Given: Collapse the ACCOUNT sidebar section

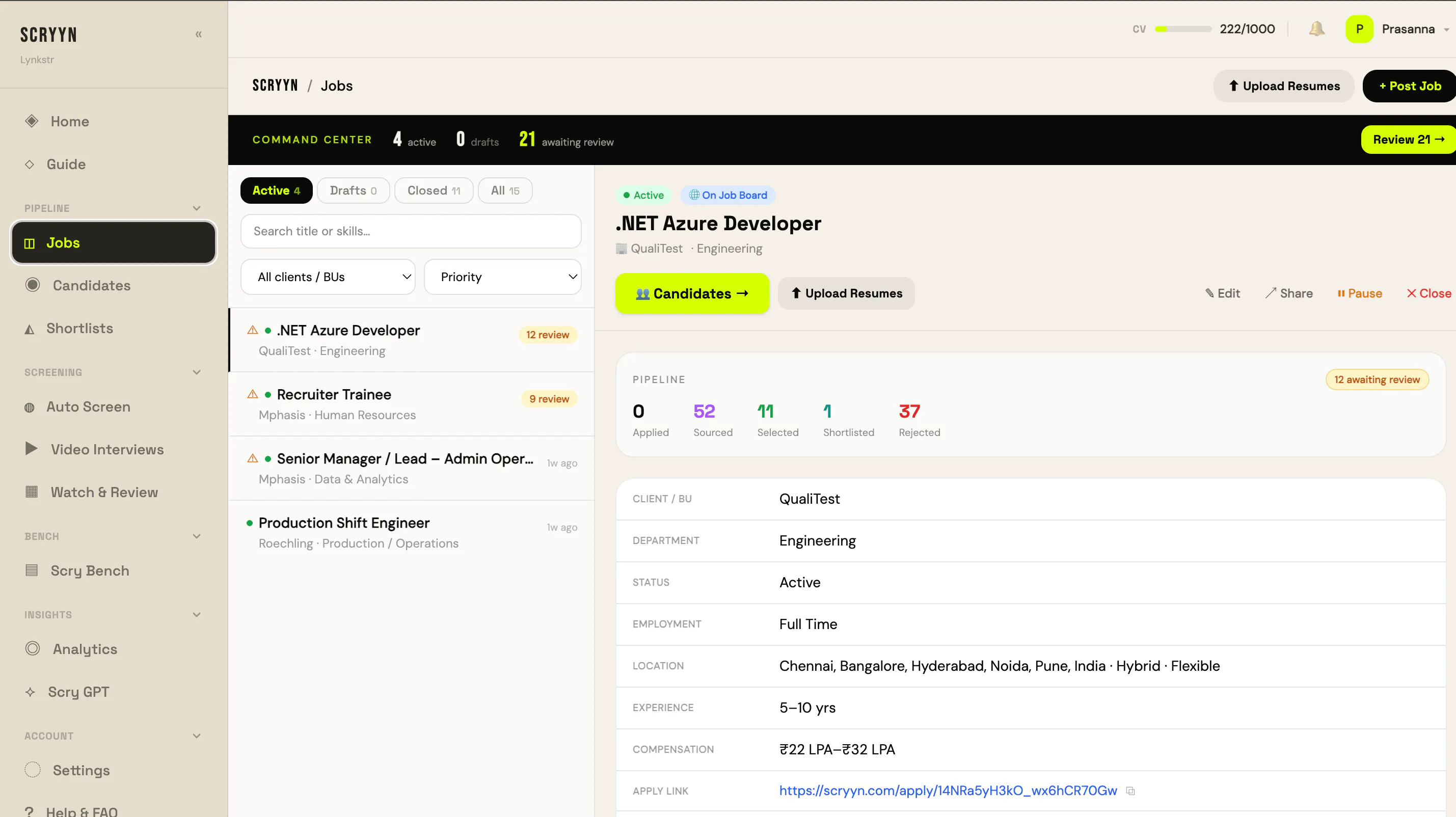Looking at the screenshot, I should (197, 736).
